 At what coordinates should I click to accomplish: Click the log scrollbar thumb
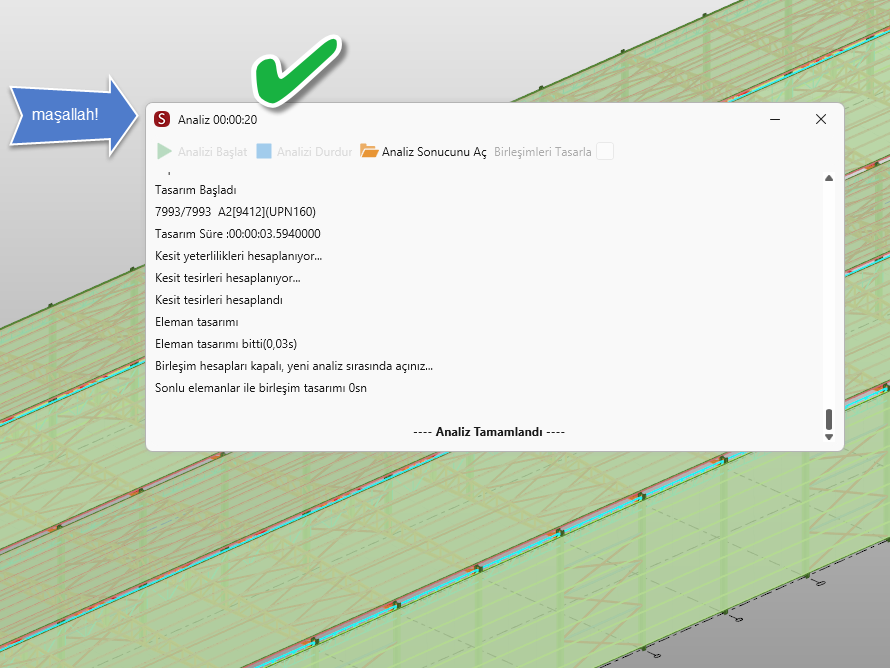click(828, 419)
